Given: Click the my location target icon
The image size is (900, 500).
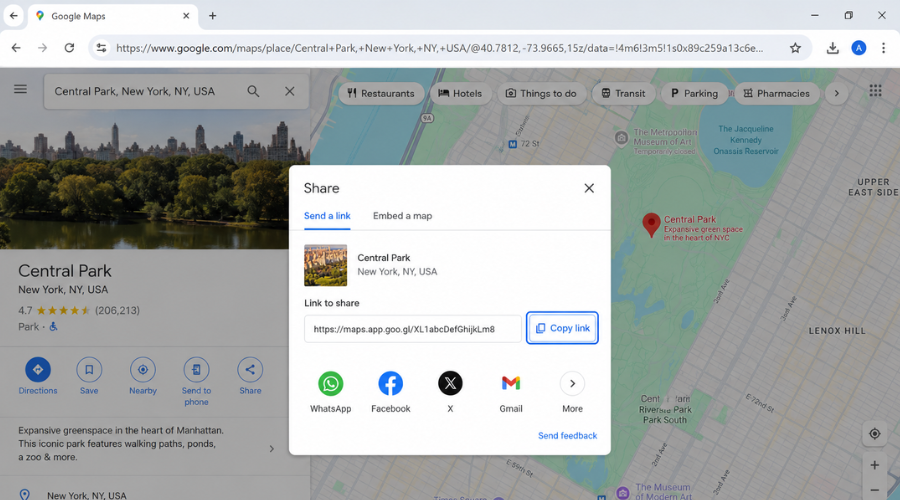Looking at the screenshot, I should point(874,434).
